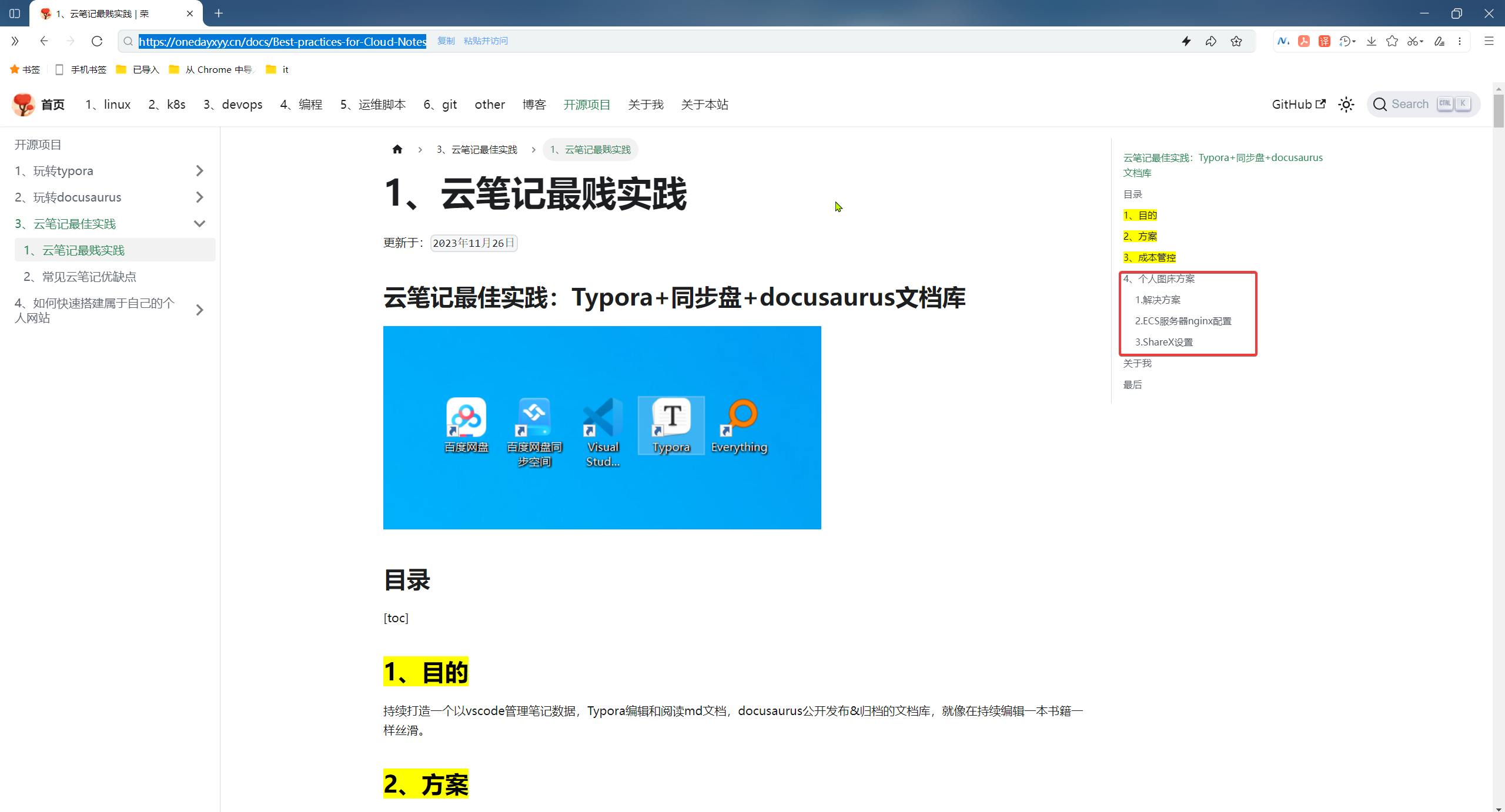Click the home icon in the breadcrumb
This screenshot has width=1505, height=812.
click(x=397, y=149)
